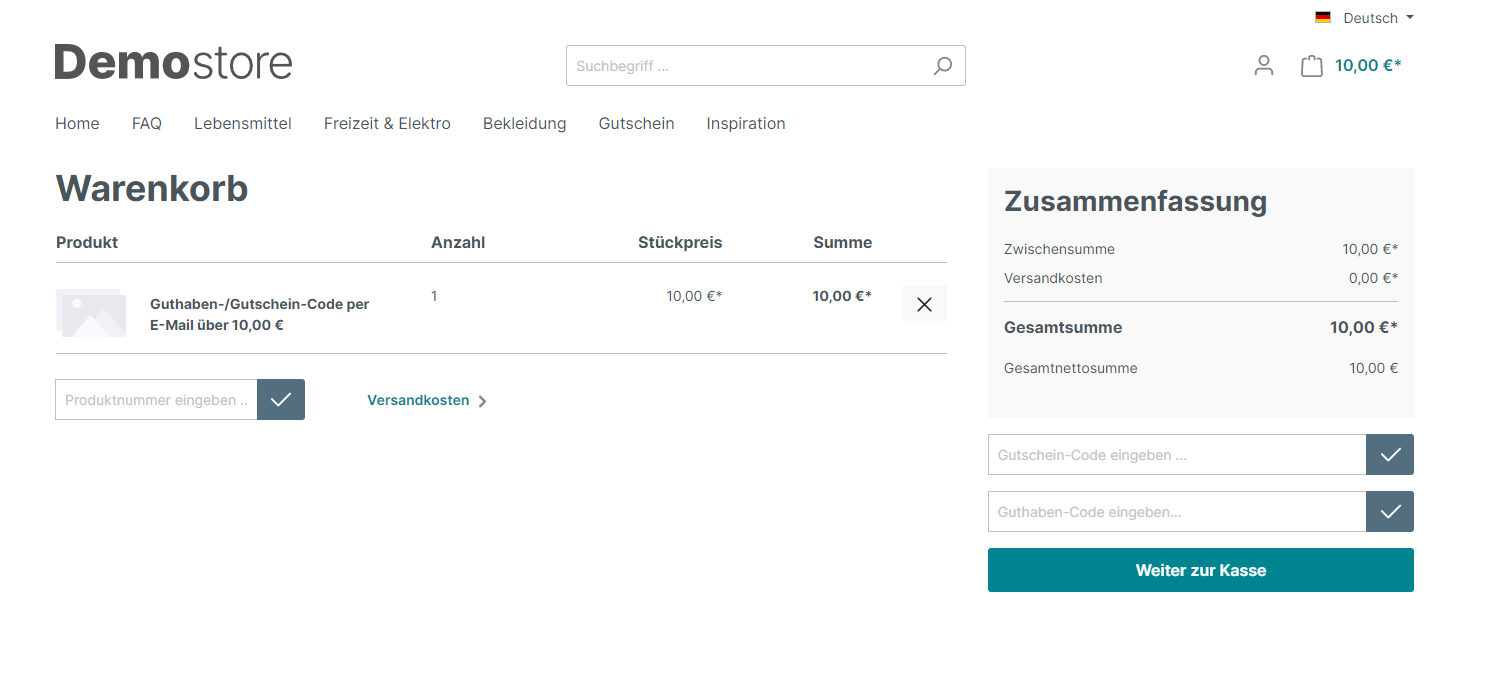Image resolution: width=1495 pixels, height=677 pixels.
Task: Click Weiter zur Kasse button
Action: click(x=1200, y=570)
